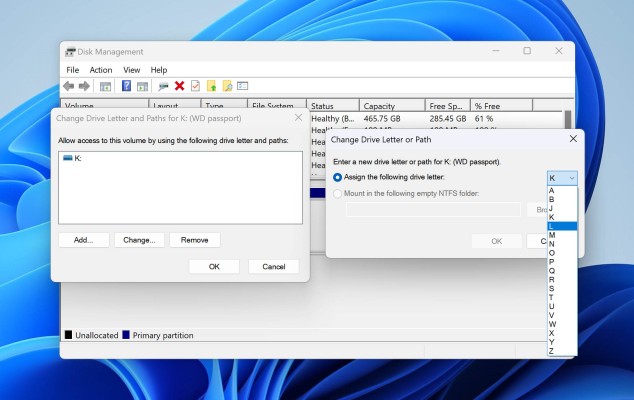Choose letter Q from the dropdown list

click(562, 271)
